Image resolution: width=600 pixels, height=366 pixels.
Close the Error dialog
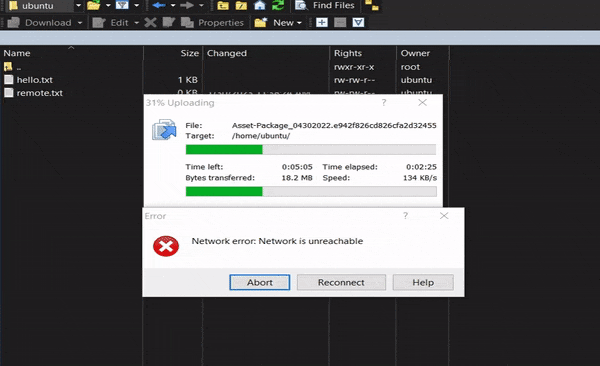pyautogui.click(x=444, y=216)
